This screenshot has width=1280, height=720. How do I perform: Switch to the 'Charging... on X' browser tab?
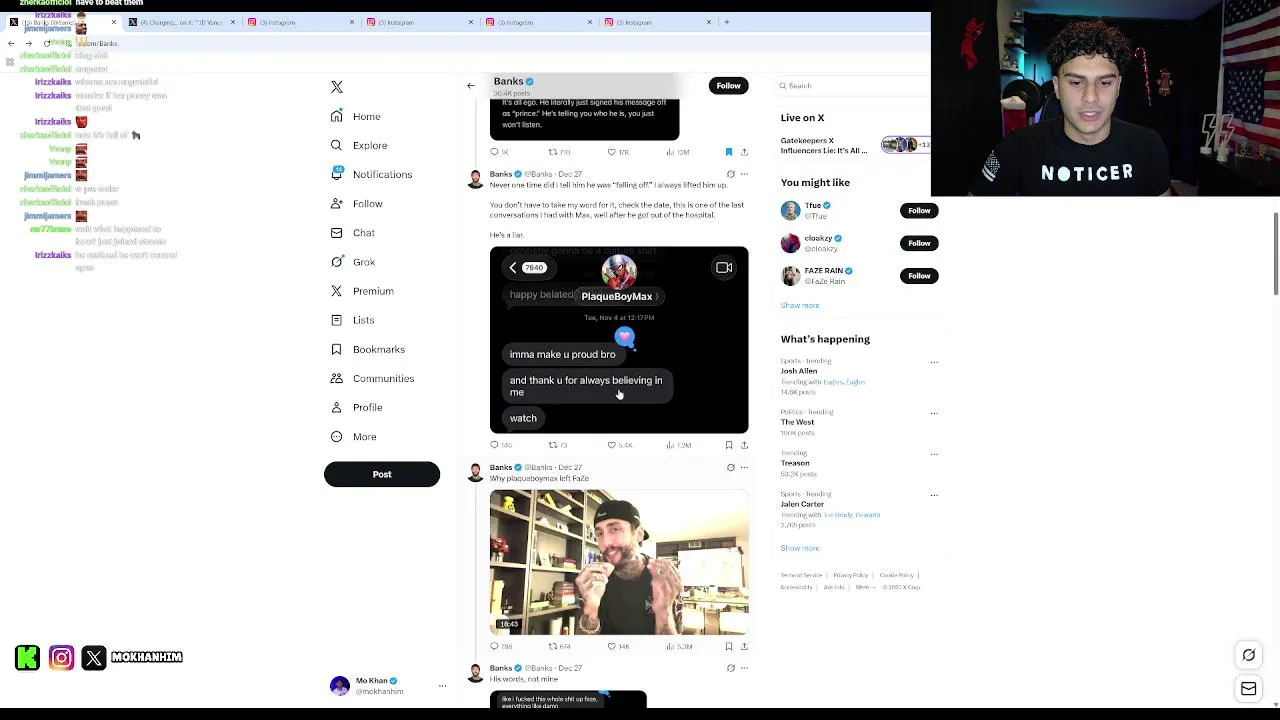click(x=180, y=22)
